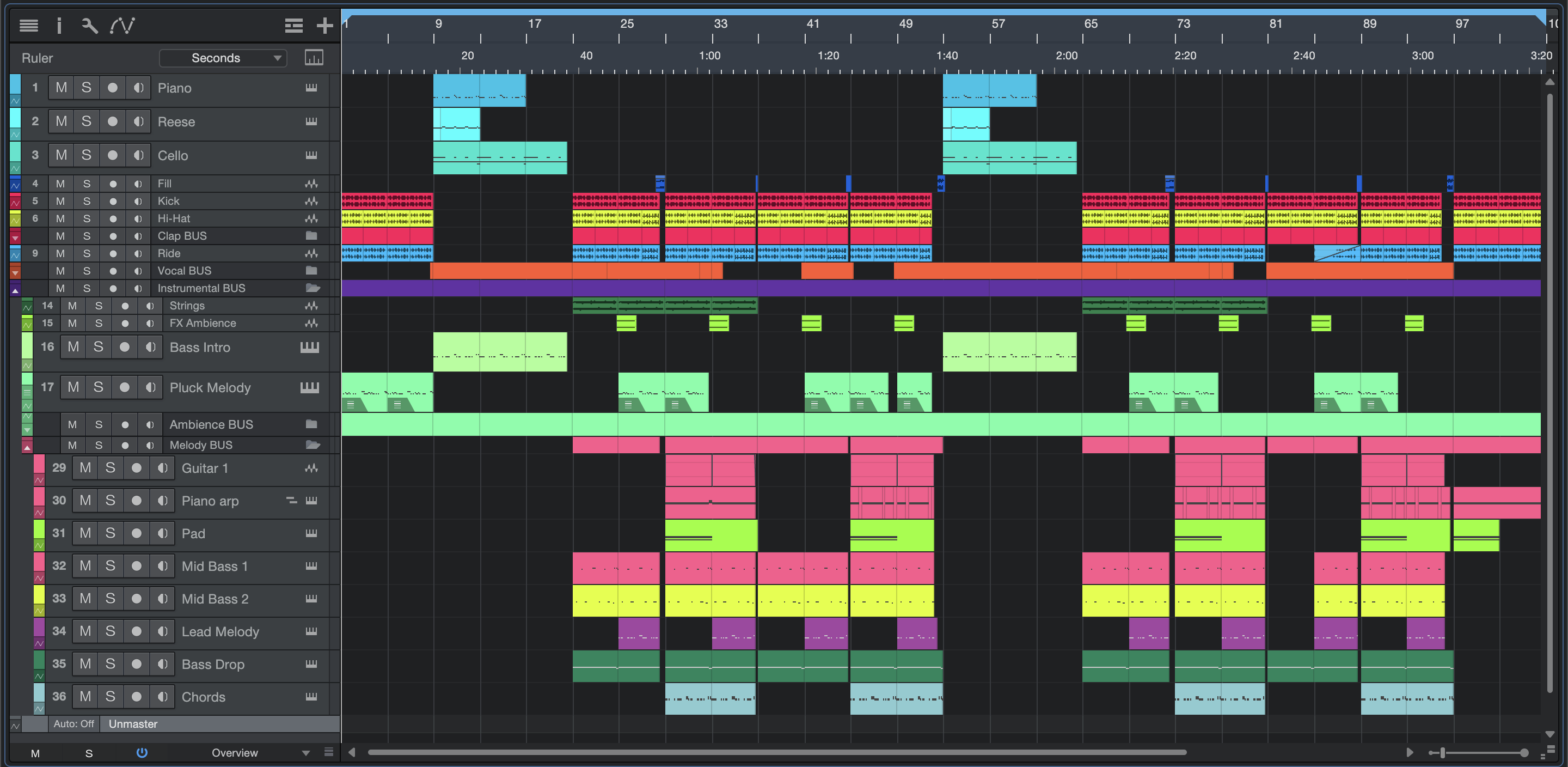The width and height of the screenshot is (1568, 767).
Task: Click the Piano track blue color swatch
Action: pyautogui.click(x=15, y=84)
